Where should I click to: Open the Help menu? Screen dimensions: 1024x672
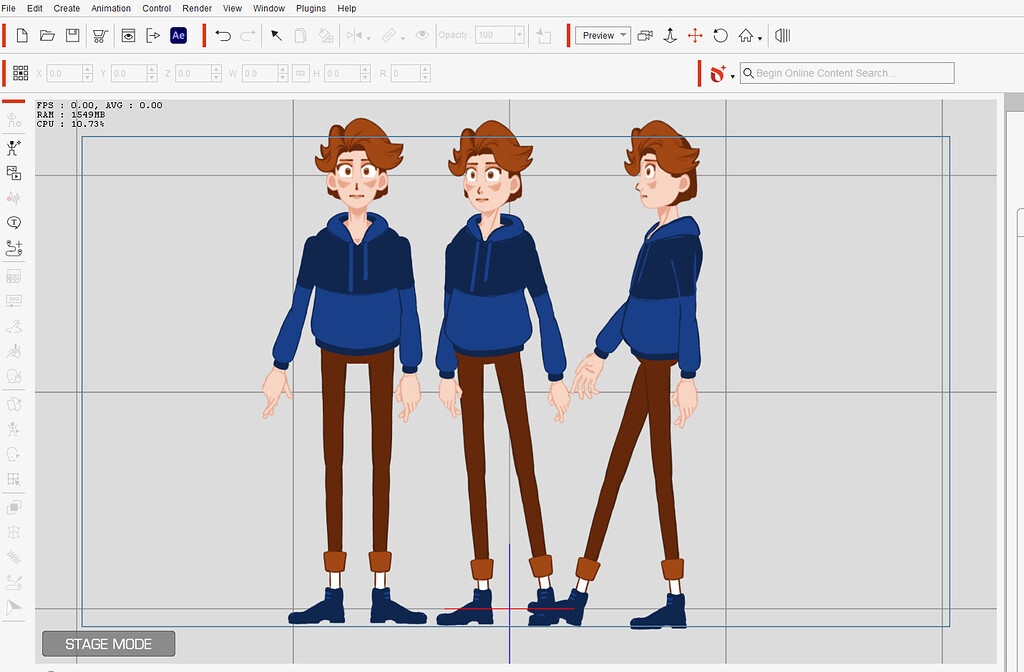click(347, 8)
